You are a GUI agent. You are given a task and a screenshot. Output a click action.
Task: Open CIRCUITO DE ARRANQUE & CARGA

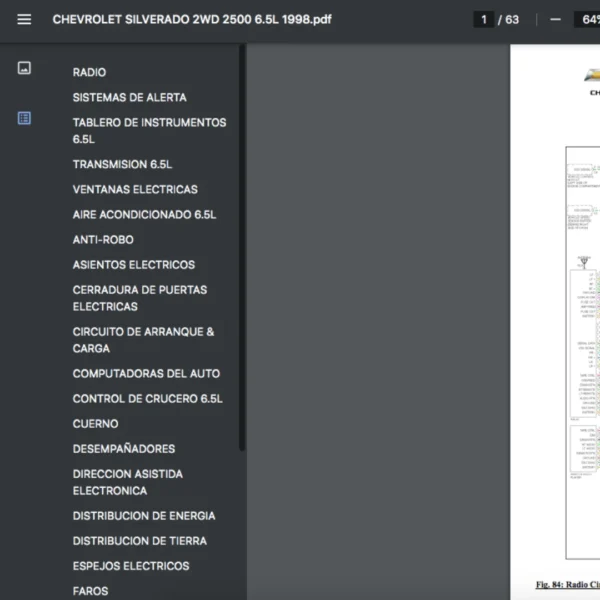pyautogui.click(x=143, y=340)
